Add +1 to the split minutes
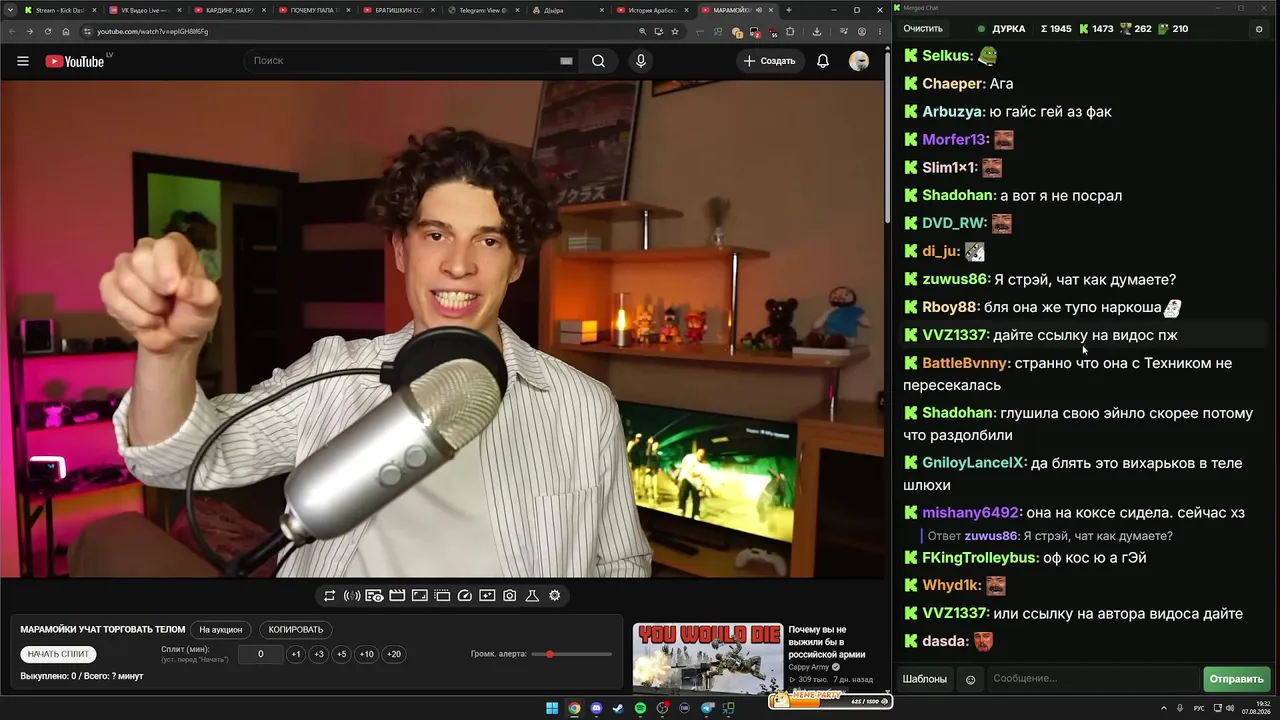The height and width of the screenshot is (720, 1280). click(x=296, y=654)
